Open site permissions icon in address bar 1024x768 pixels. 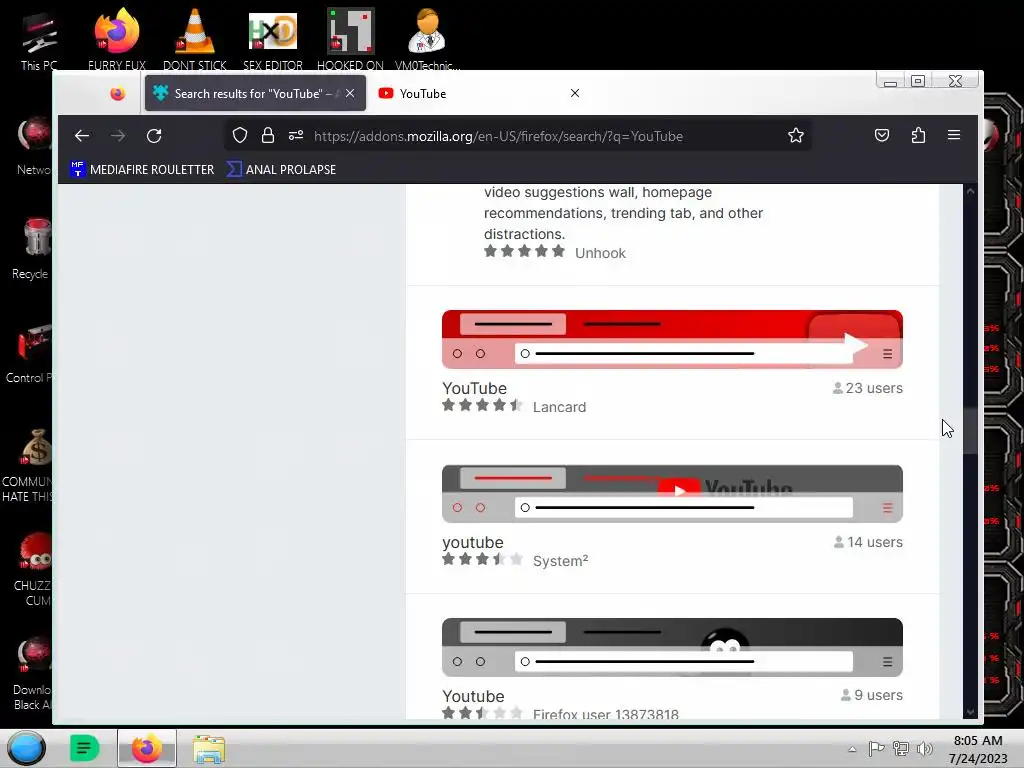(x=296, y=135)
